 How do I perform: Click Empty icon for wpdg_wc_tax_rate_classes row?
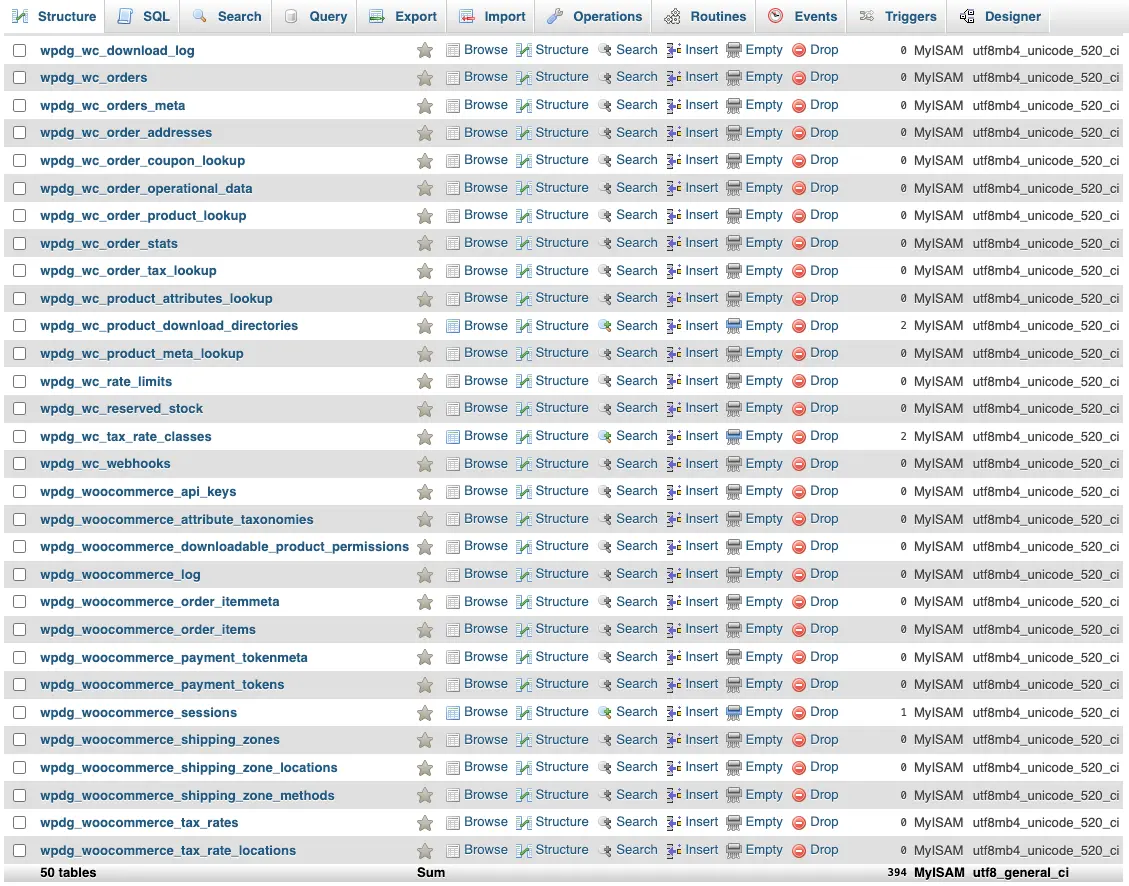(734, 436)
